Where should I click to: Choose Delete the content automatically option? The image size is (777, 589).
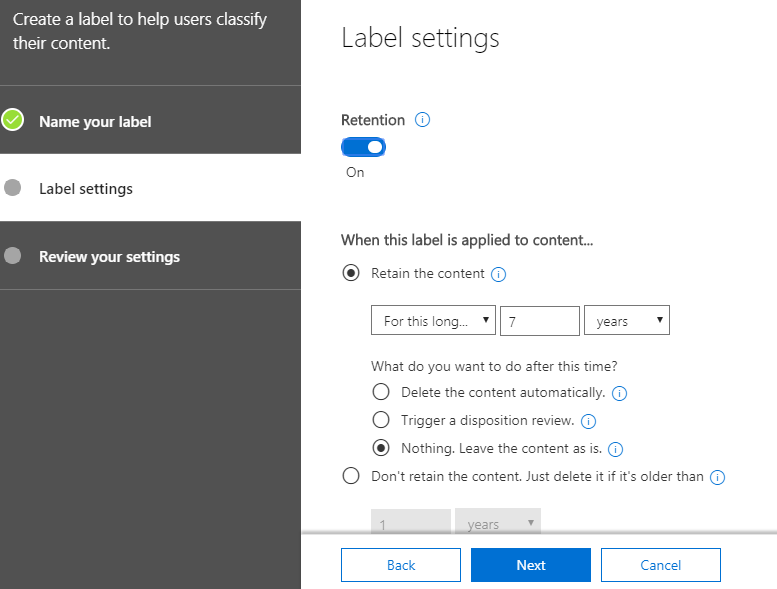[381, 392]
